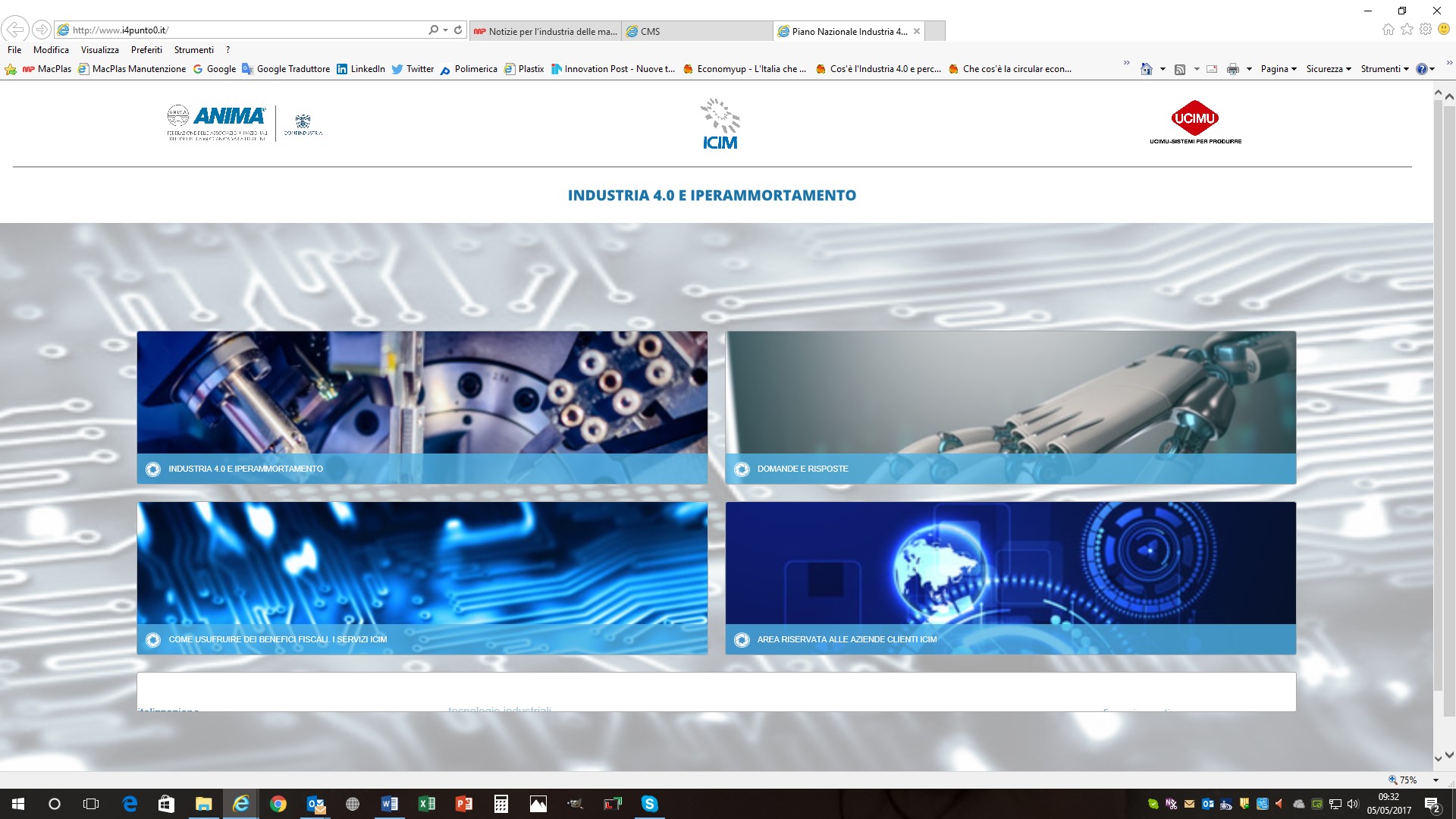Expand hidden favorites bar items chevron
Viewport: 1456px width, 819px height.
(x=1126, y=62)
